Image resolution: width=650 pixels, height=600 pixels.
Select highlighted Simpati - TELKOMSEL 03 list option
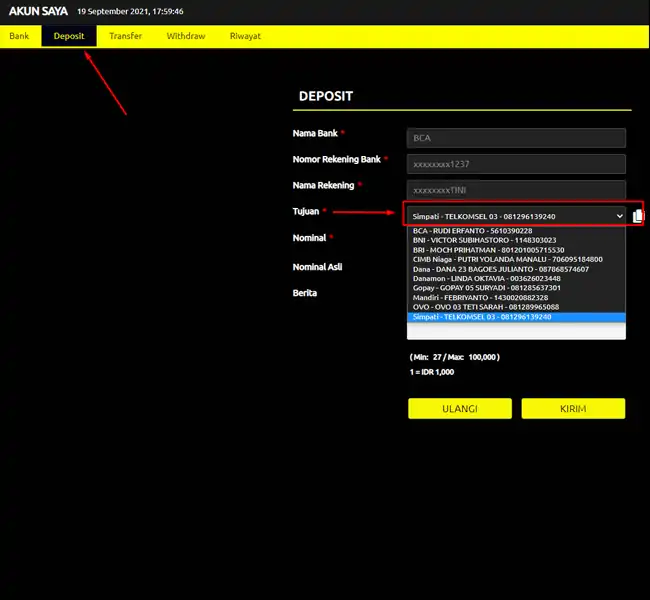tap(516, 317)
